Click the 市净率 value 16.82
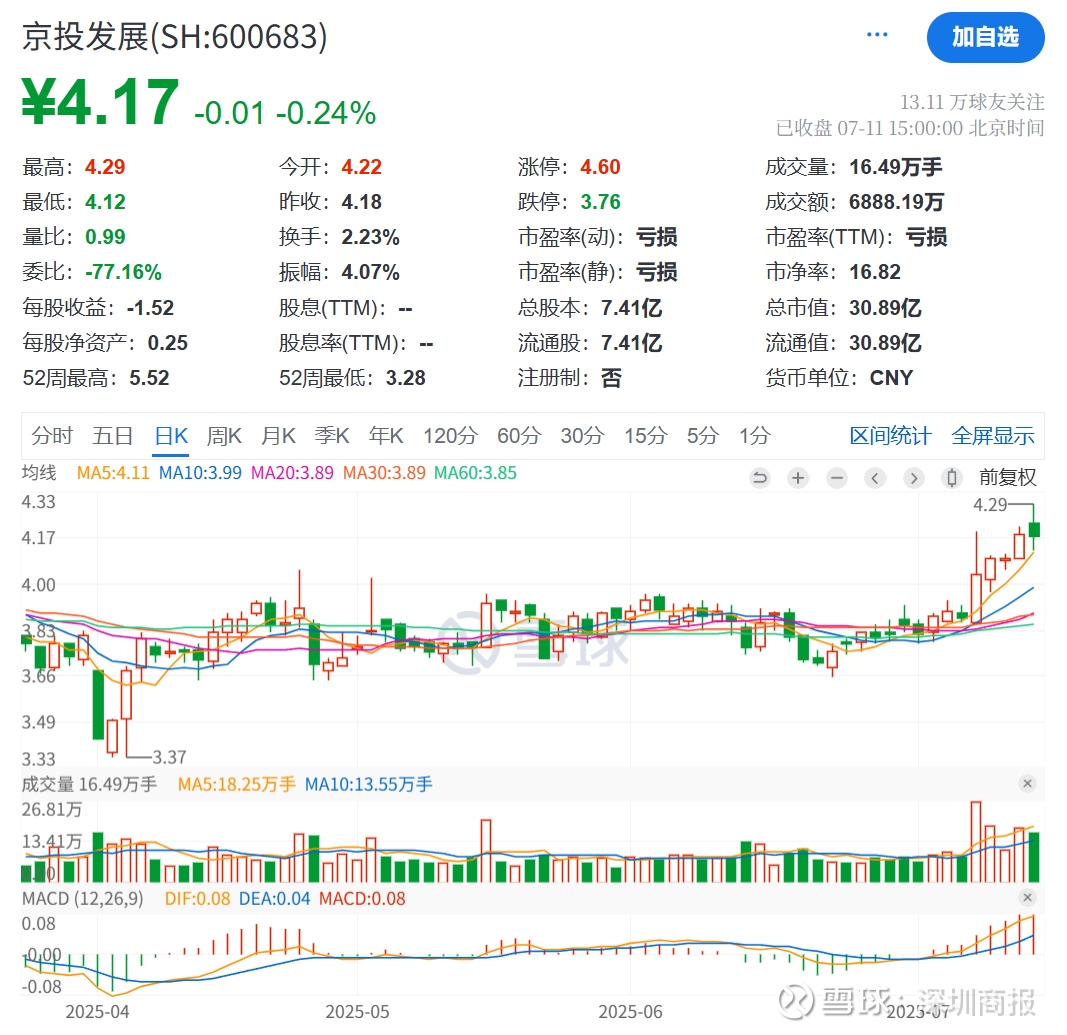 coord(874,272)
